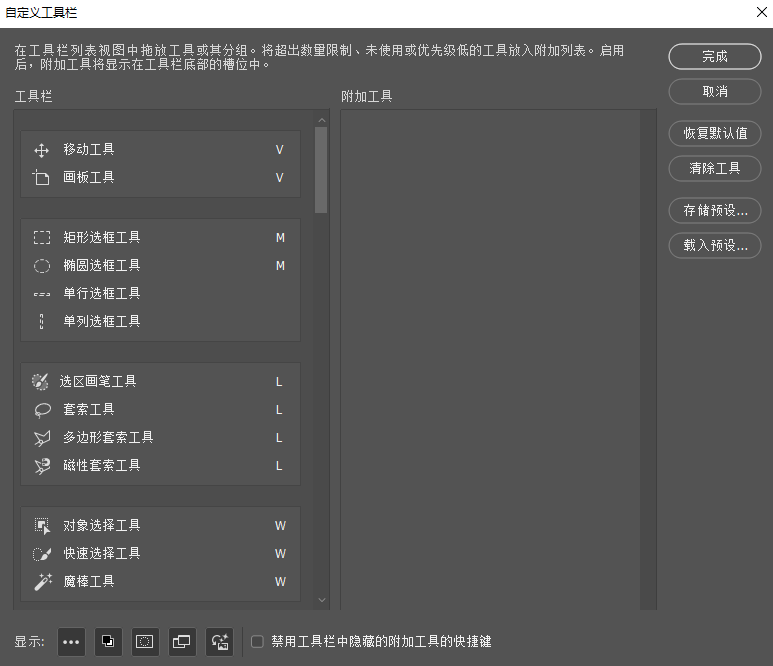Click the Single Row Marquee icon (单行选框工具)
Screen dimensions: 773x666
42,294
